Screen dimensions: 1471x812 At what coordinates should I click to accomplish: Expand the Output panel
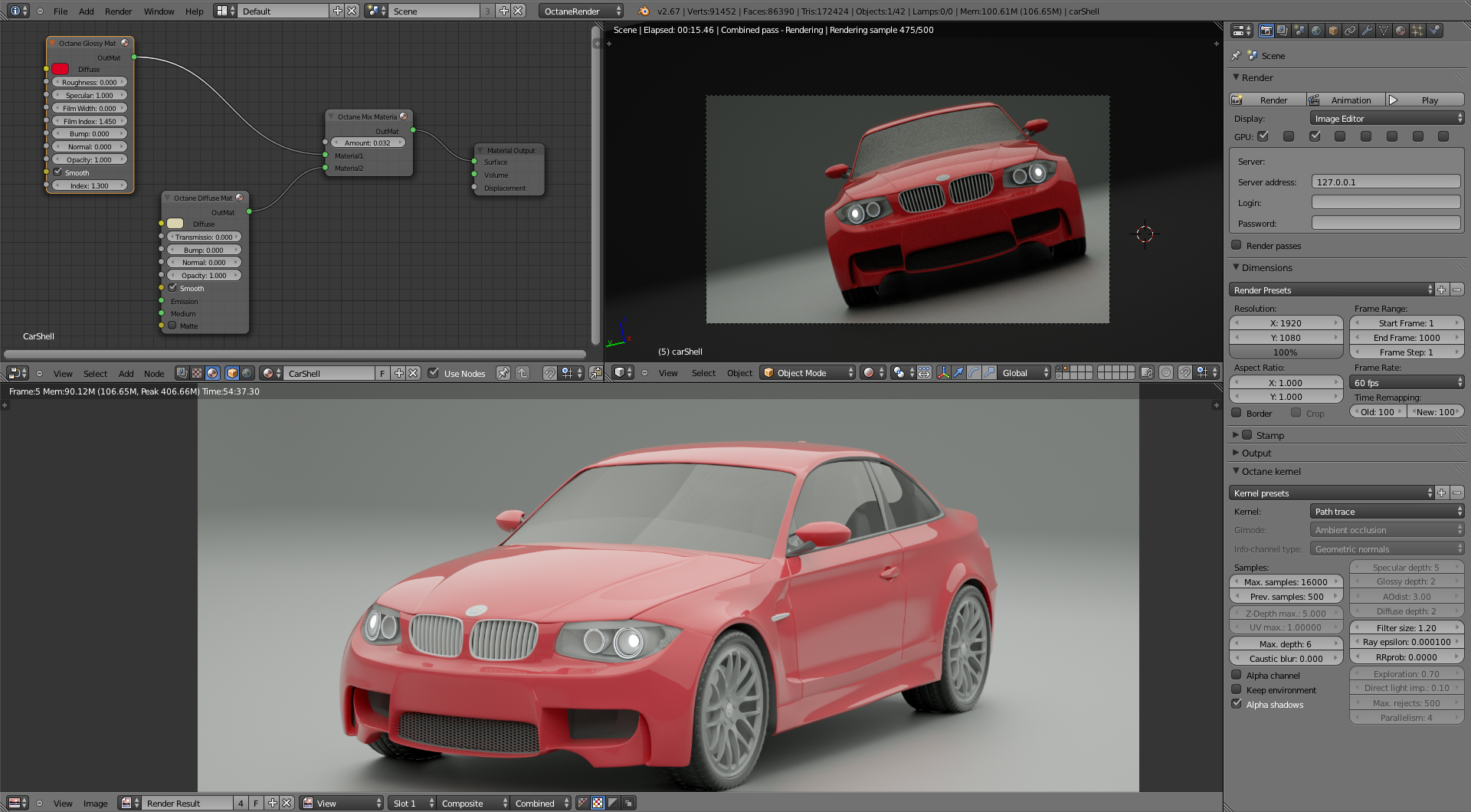click(x=1256, y=453)
